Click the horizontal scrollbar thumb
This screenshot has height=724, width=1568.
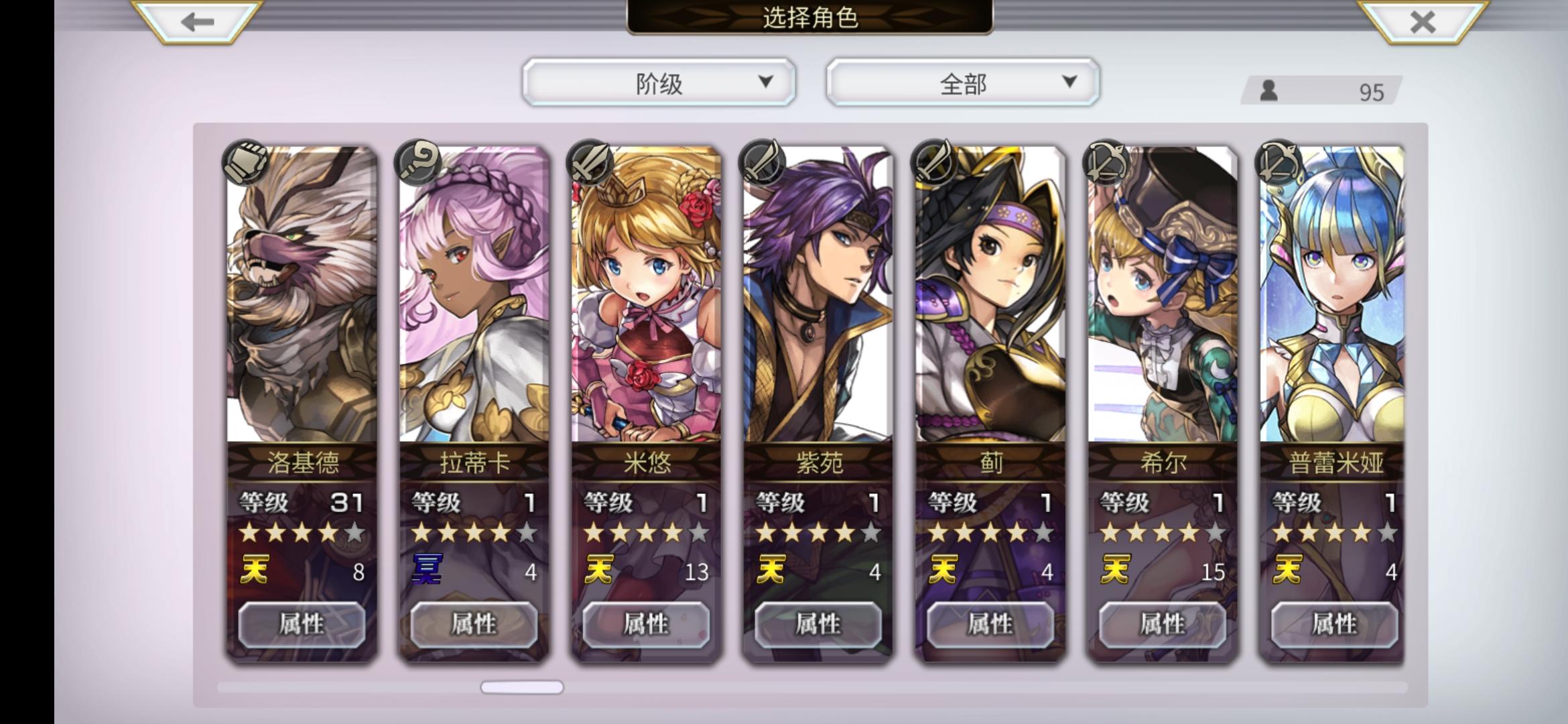[522, 687]
